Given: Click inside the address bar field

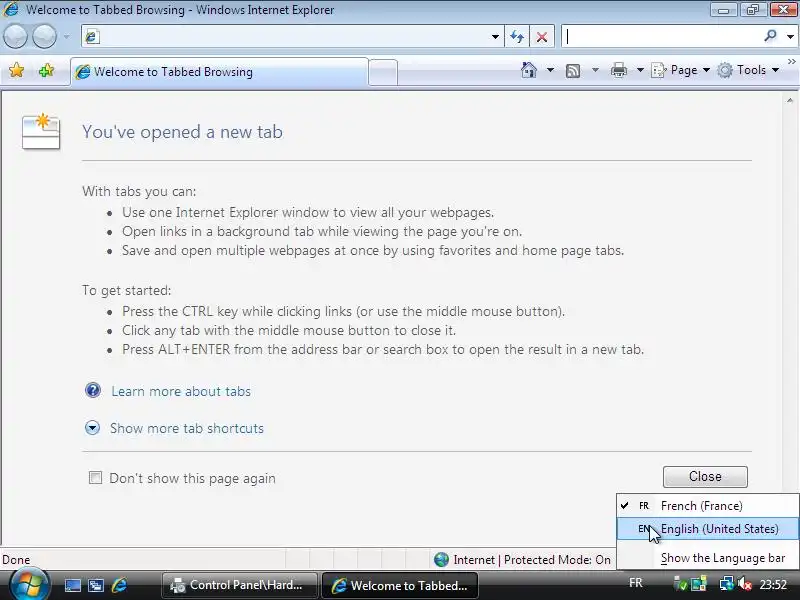Looking at the screenshot, I should (292, 37).
